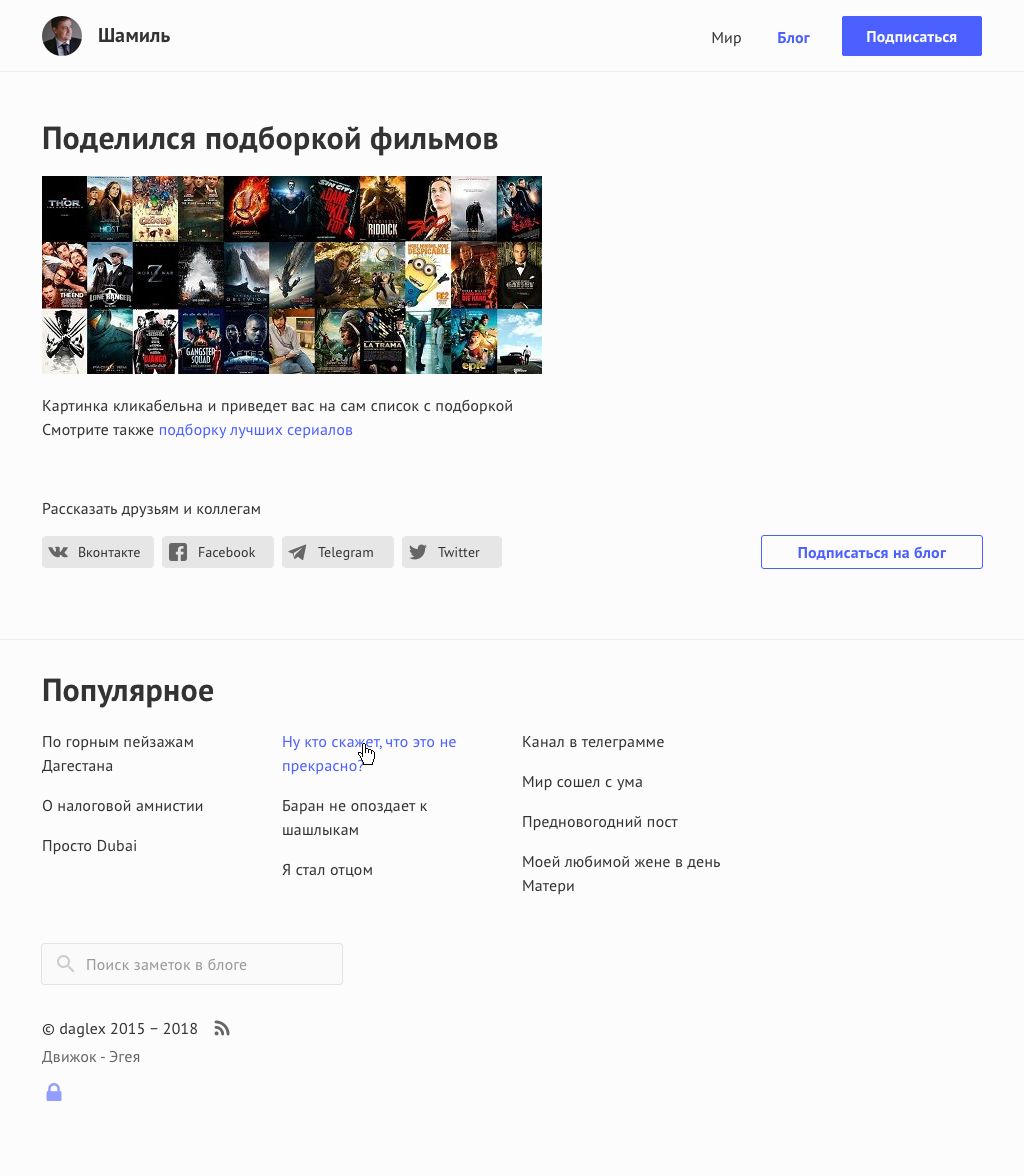Viewport: 1024px width, 1176px height.
Task: Open post О налоговой амнистии
Action: click(122, 806)
